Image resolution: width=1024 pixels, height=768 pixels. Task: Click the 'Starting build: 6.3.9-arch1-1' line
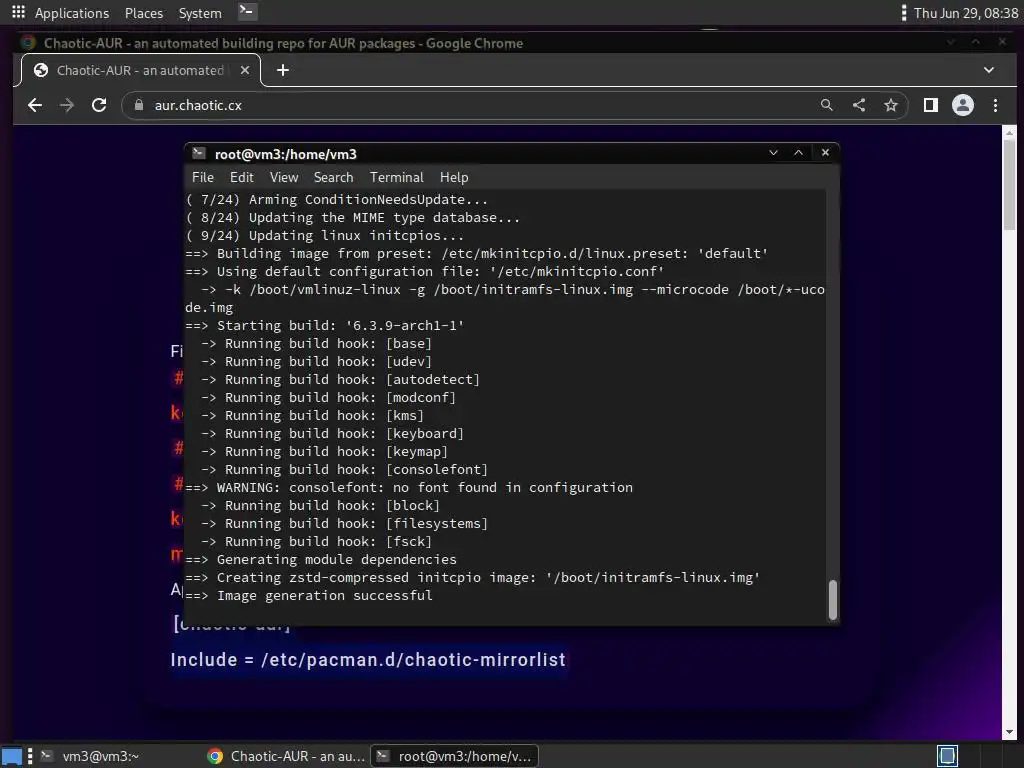[x=325, y=326]
